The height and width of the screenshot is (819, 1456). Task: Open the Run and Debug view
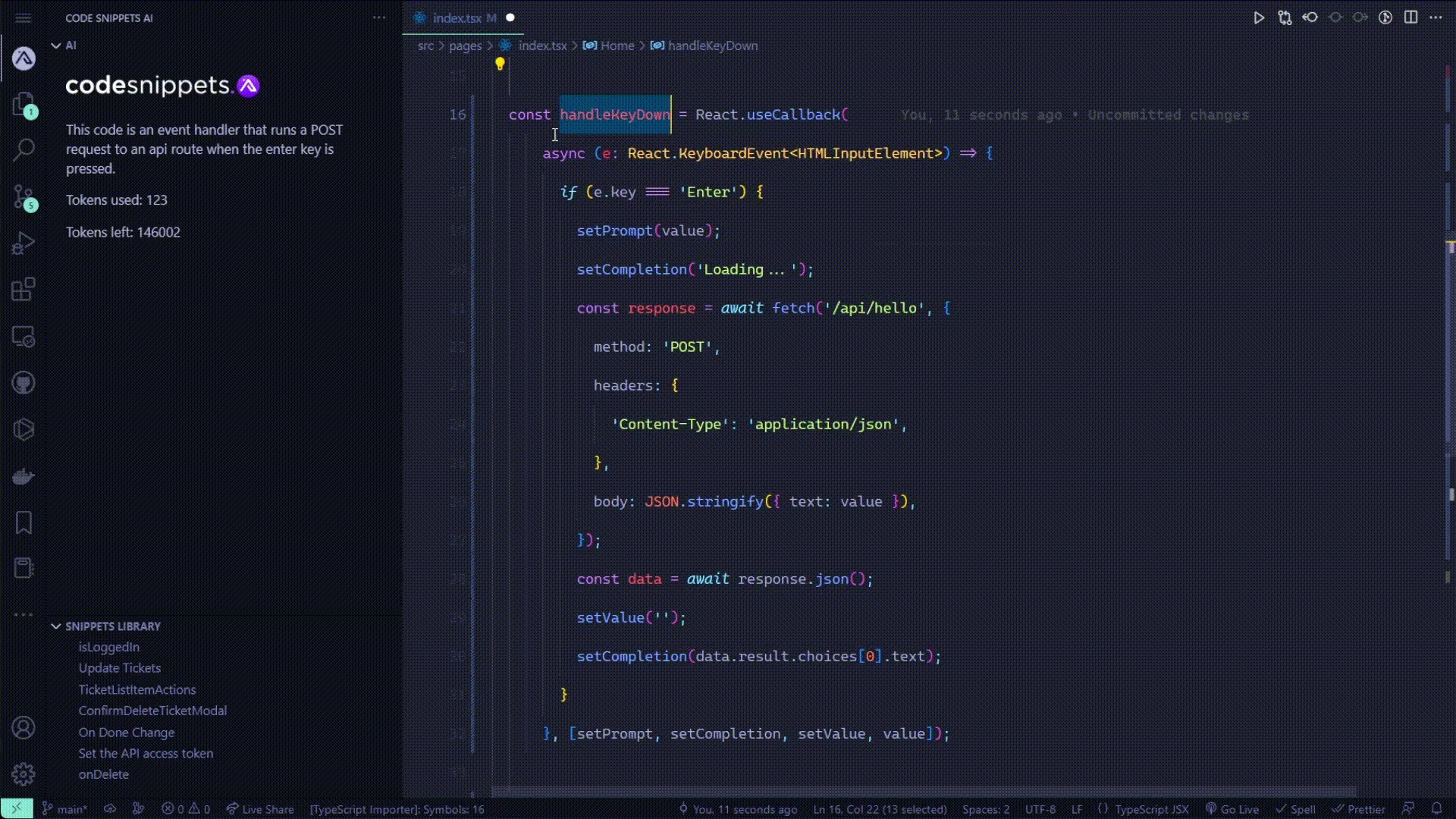tap(24, 243)
